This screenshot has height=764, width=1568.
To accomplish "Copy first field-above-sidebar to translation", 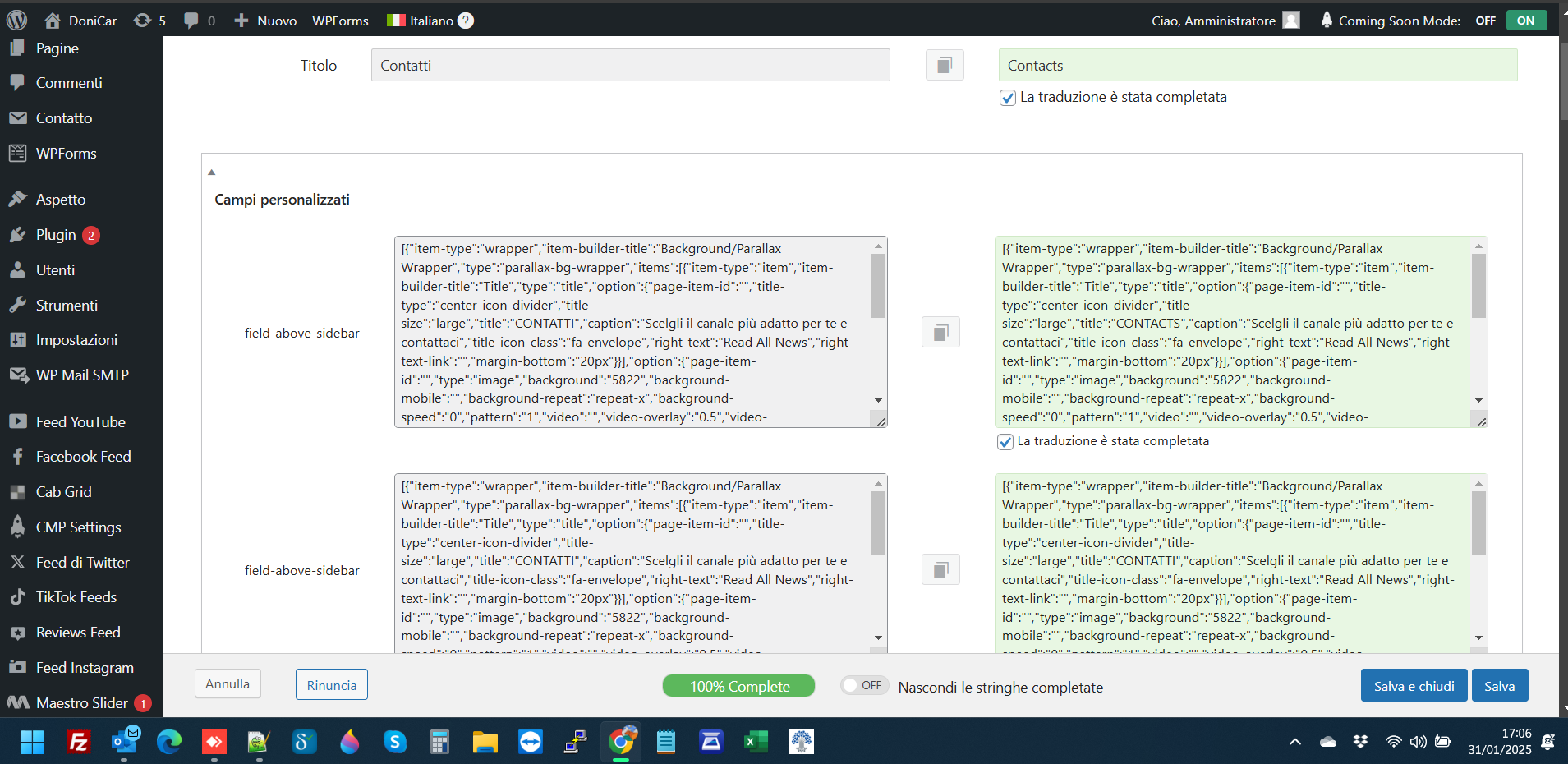I will (x=940, y=332).
